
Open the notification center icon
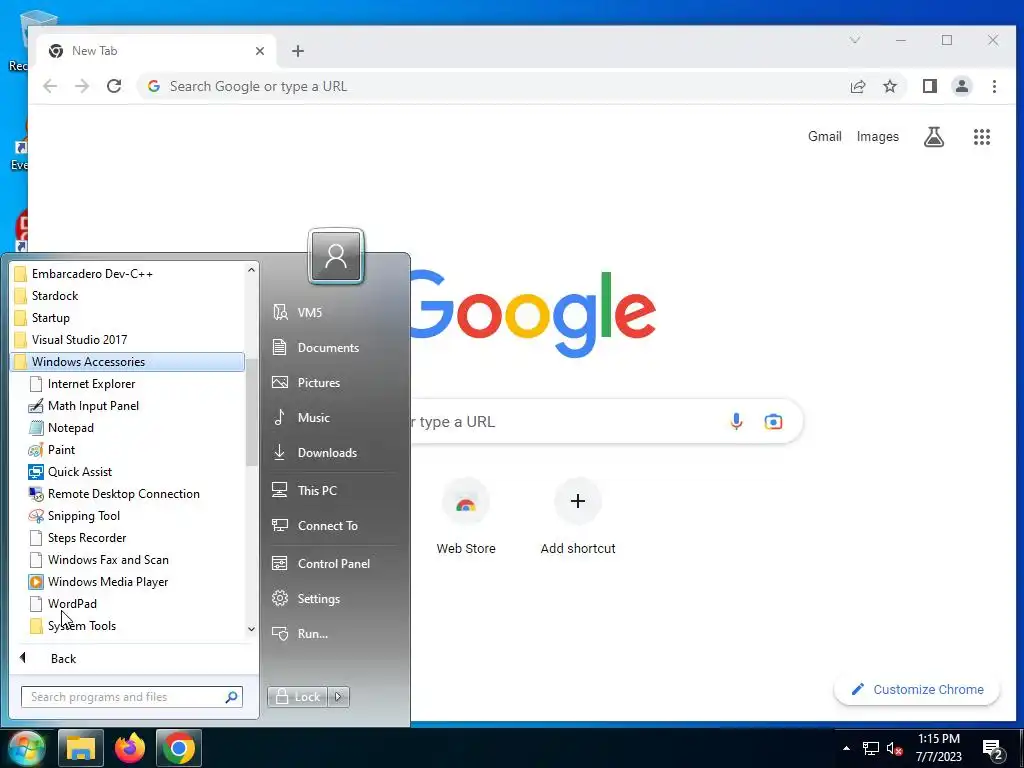click(992, 748)
